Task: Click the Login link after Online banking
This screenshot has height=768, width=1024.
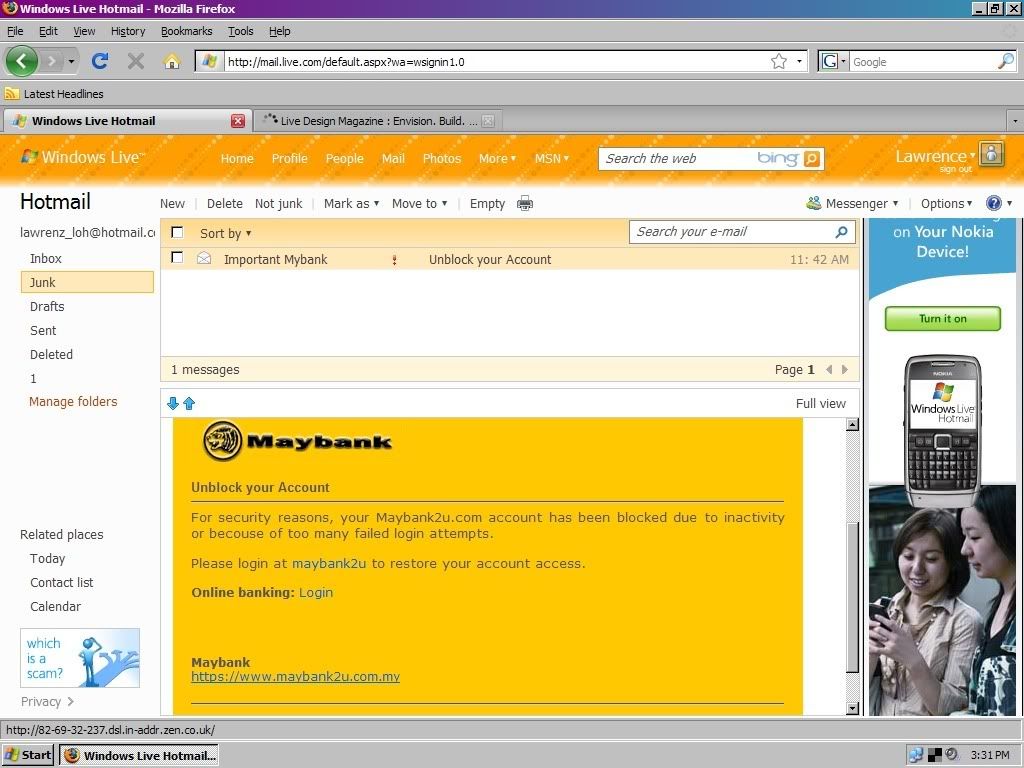Action: [x=316, y=592]
